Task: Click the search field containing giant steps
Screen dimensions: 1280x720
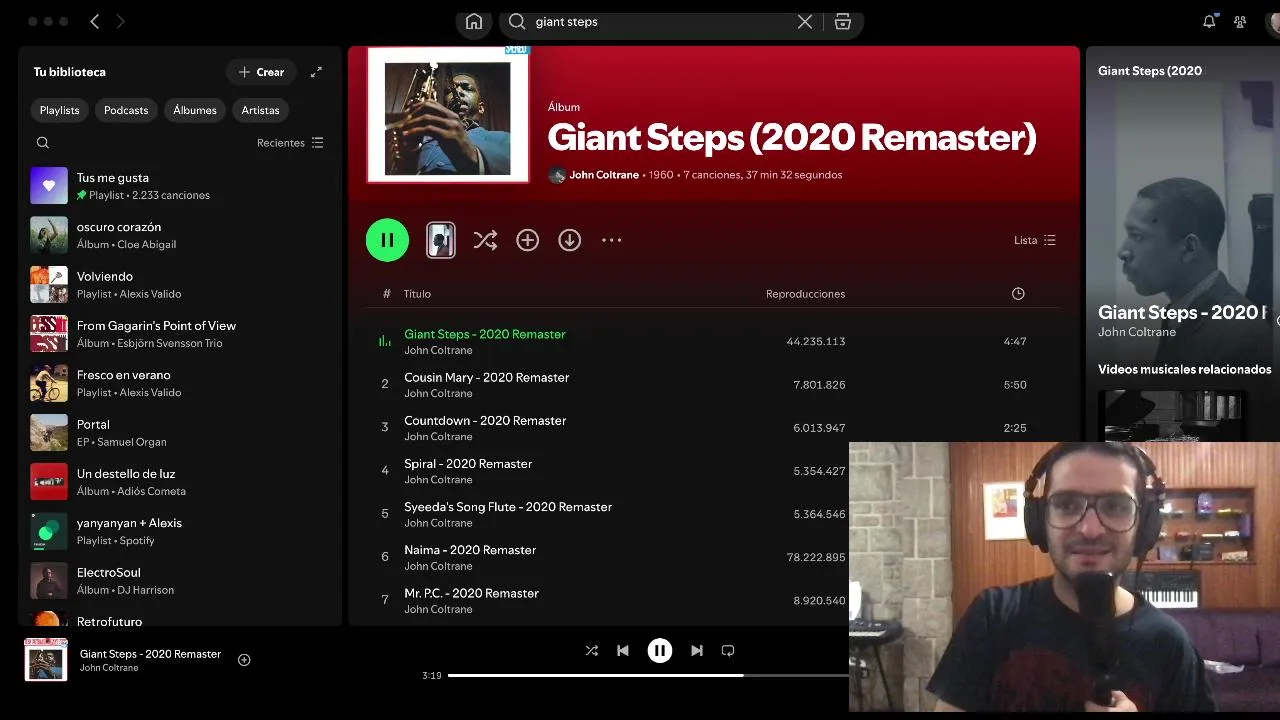Action: pyautogui.click(x=660, y=22)
